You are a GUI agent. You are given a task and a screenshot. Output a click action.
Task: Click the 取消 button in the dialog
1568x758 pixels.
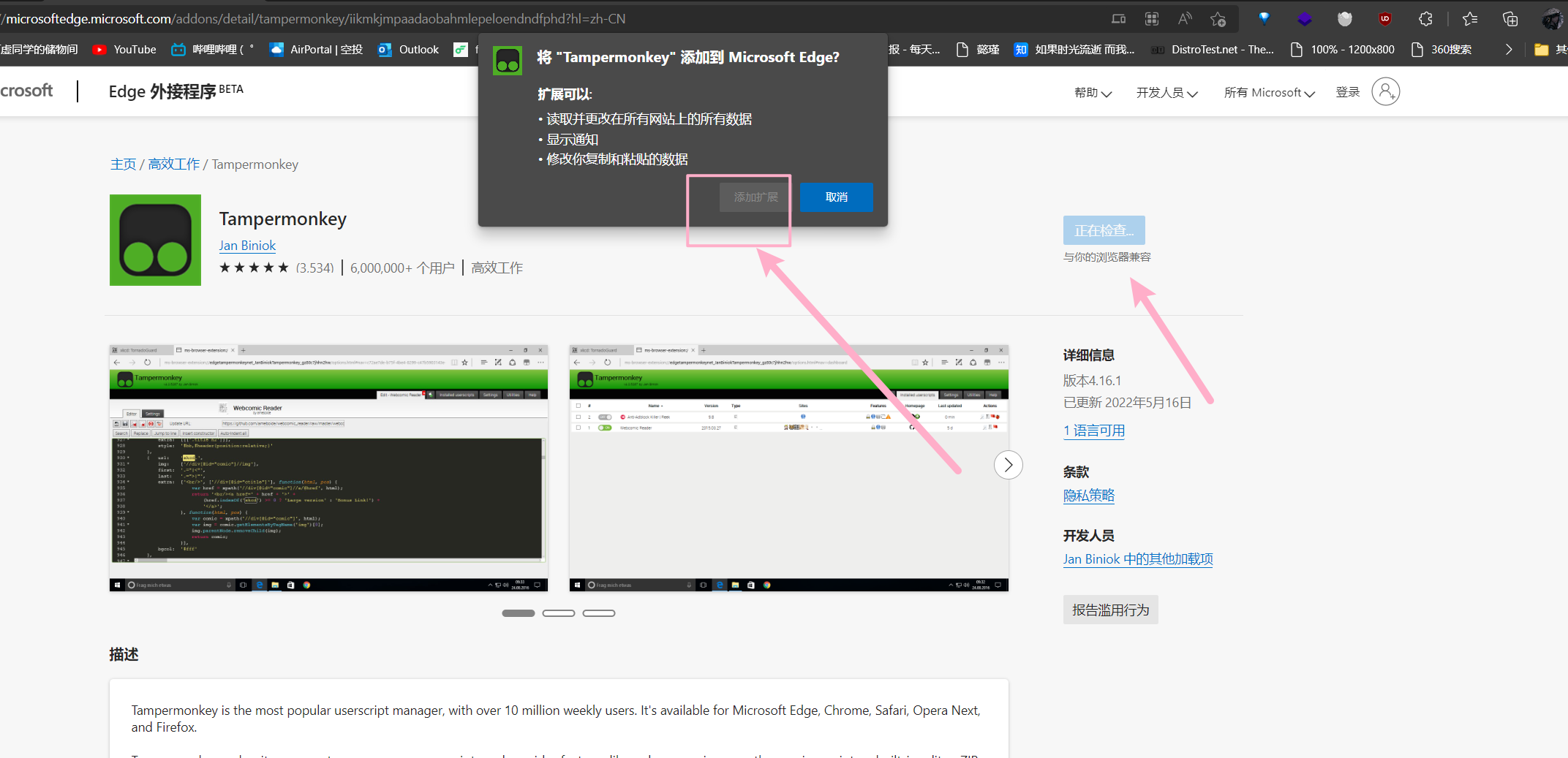coord(836,197)
